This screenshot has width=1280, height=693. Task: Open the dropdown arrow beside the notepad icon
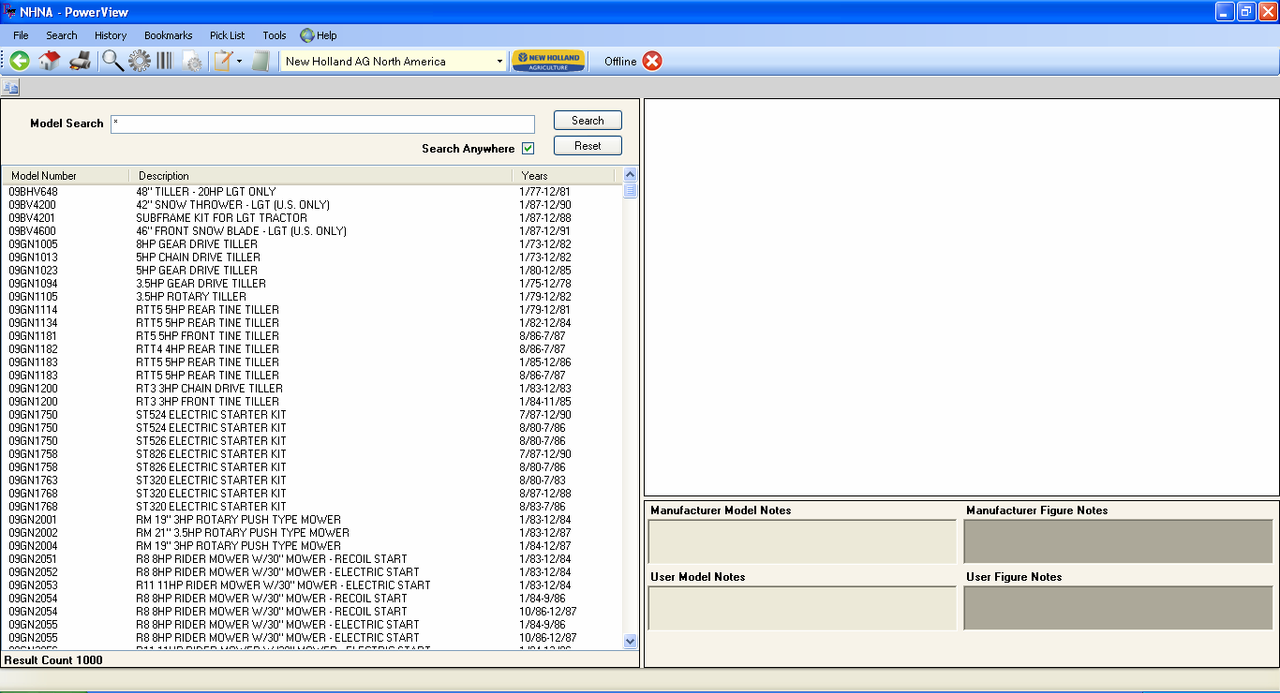click(x=239, y=62)
